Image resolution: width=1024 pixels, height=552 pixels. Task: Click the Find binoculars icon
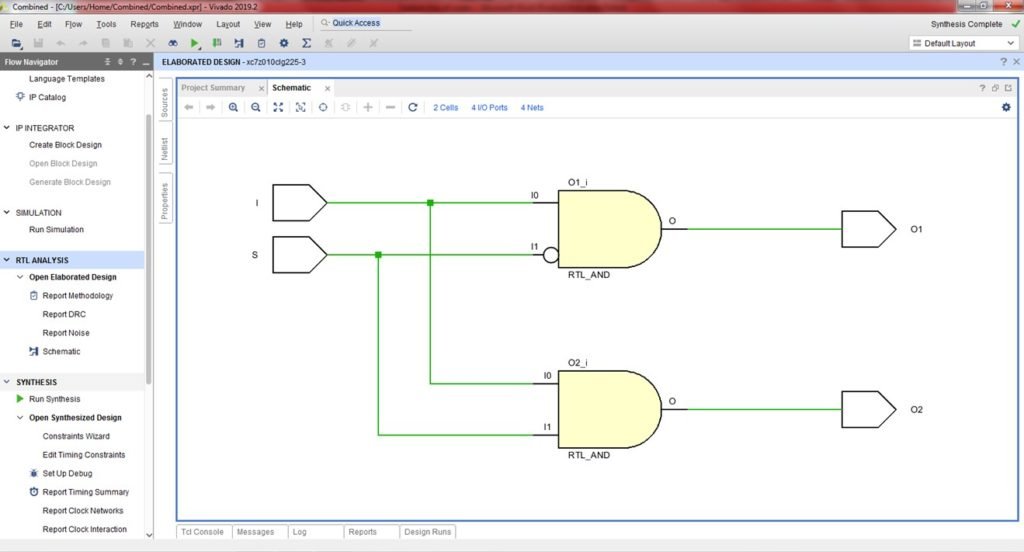click(x=172, y=43)
